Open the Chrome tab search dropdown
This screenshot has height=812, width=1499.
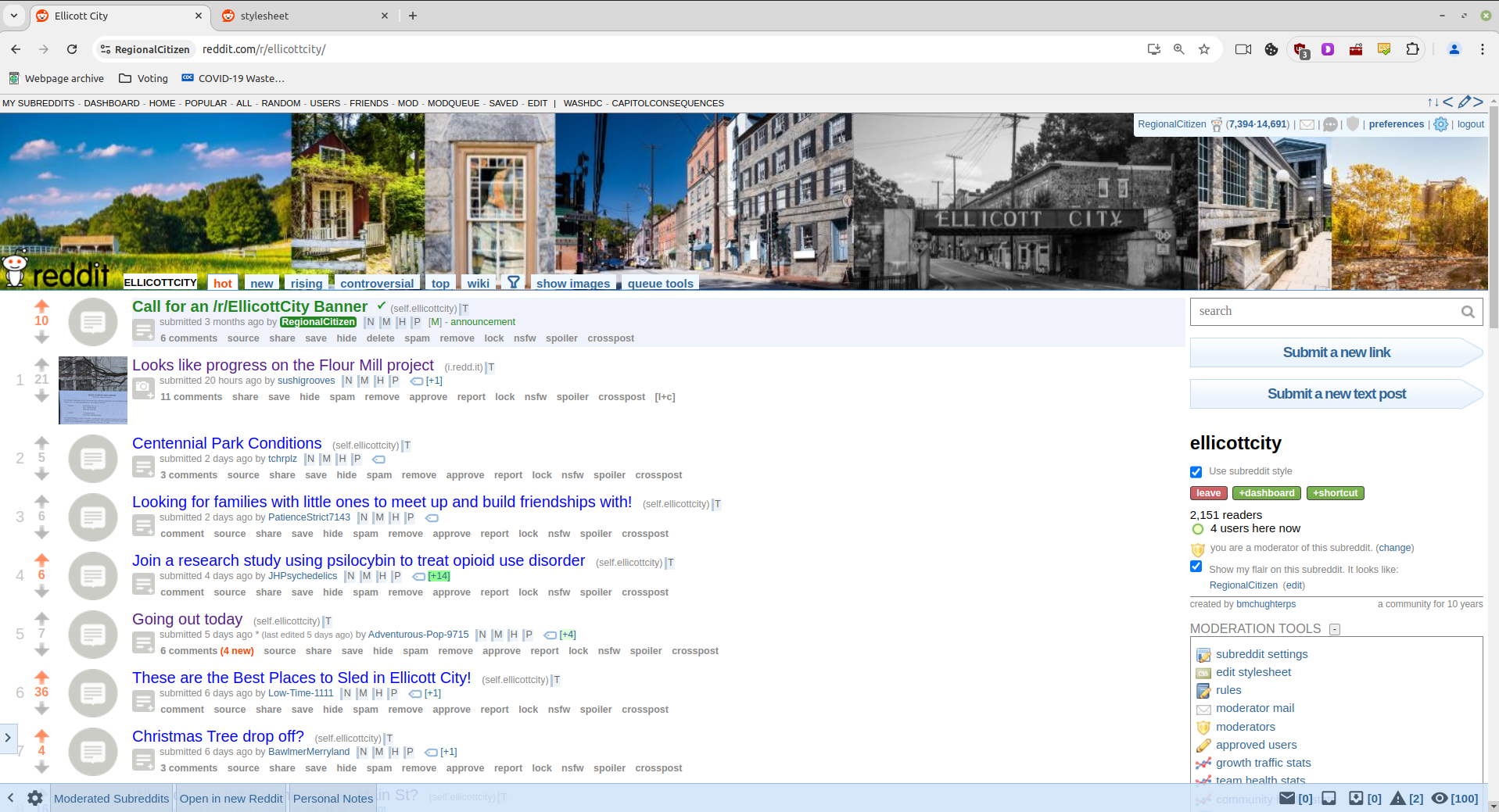tap(14, 16)
